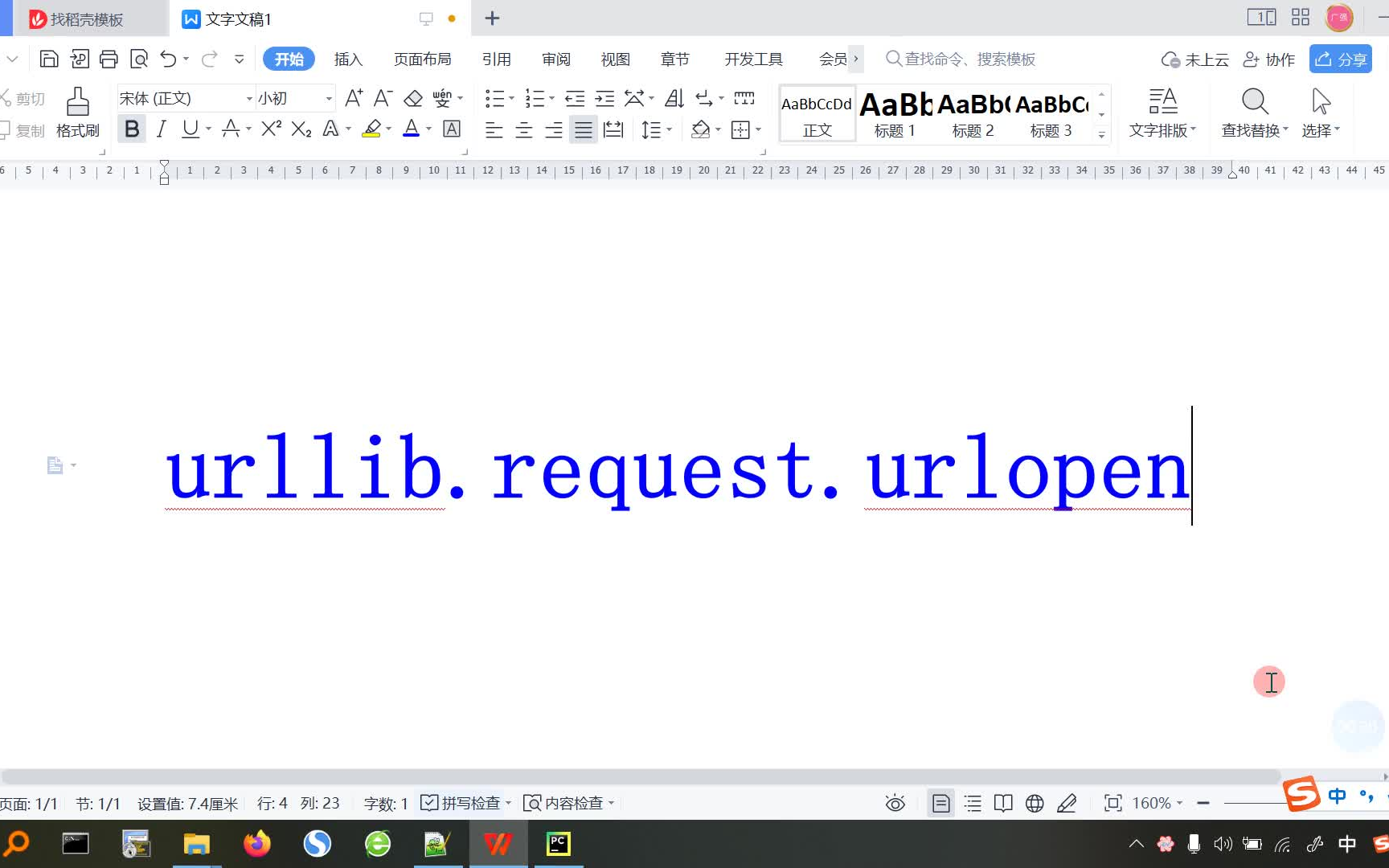Open the 开发工具 (Developer) tab
Image resolution: width=1389 pixels, height=868 pixels.
(x=753, y=59)
